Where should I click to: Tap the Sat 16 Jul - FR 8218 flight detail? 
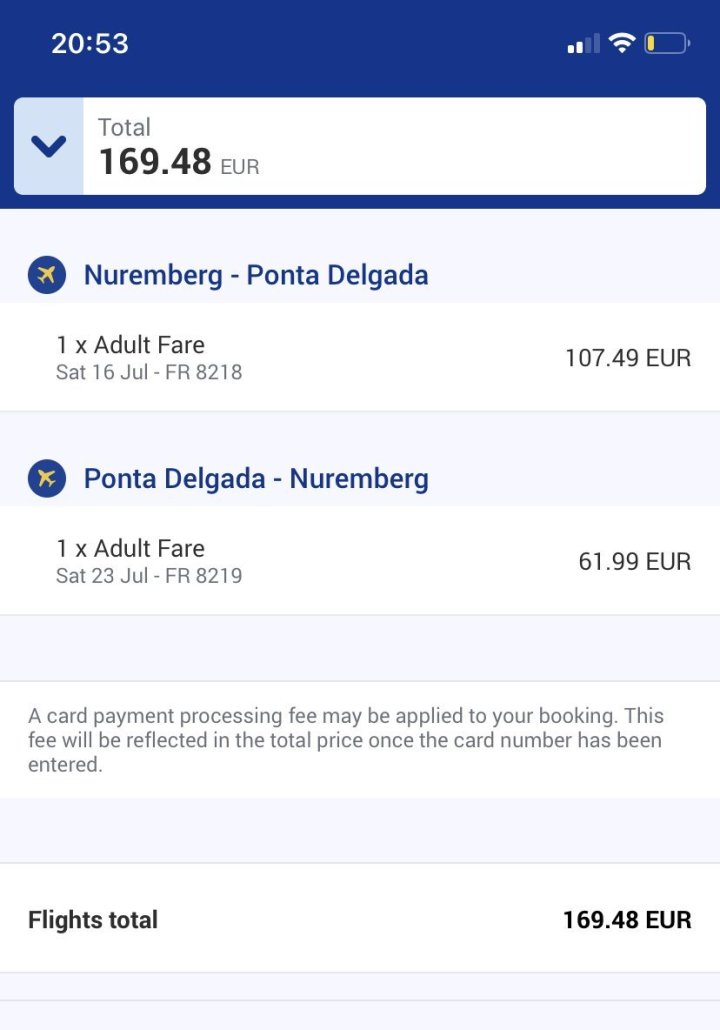tap(149, 373)
